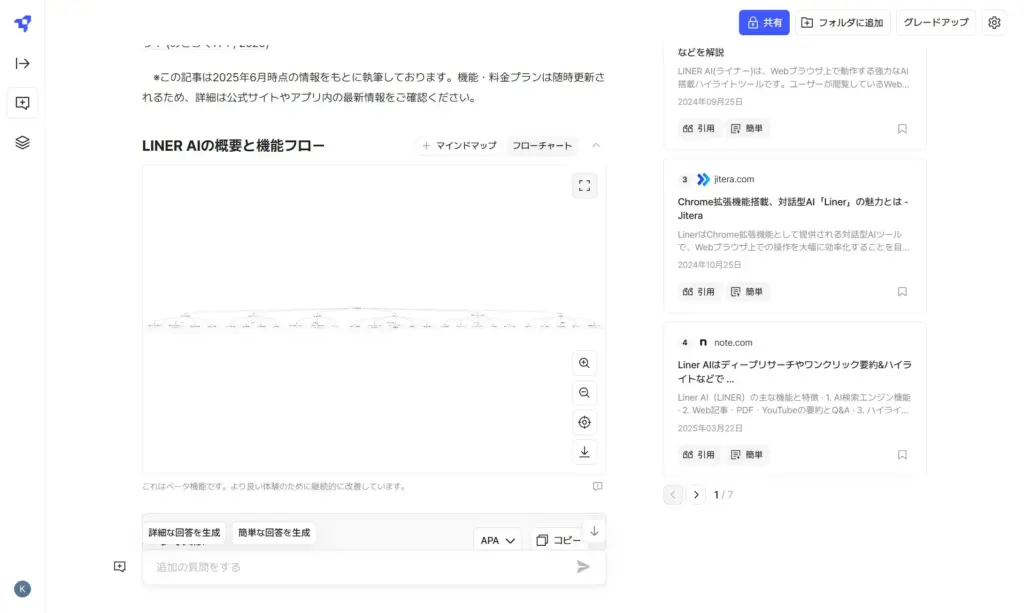
Task: Open the settings gear icon
Action: point(994,22)
